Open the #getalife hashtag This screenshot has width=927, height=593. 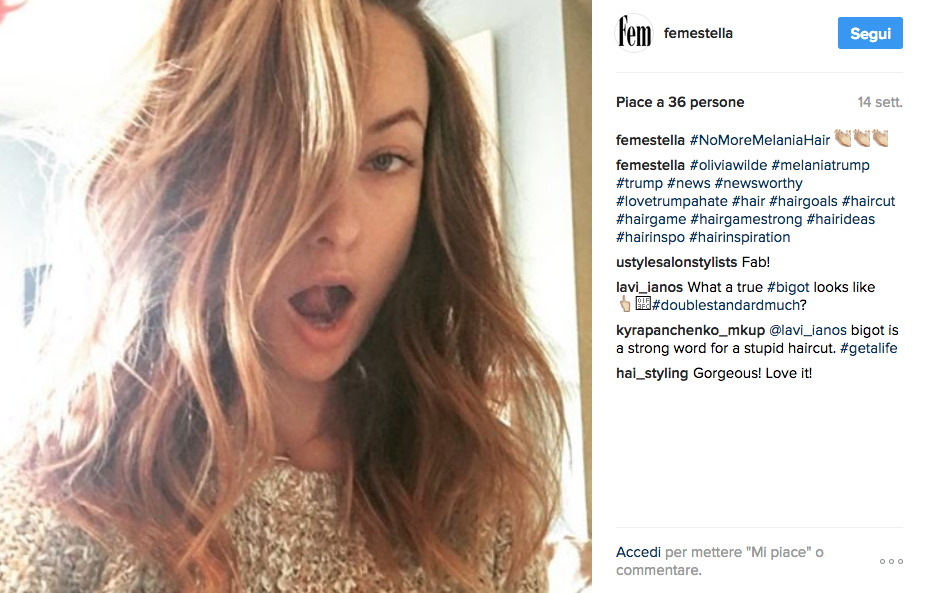[868, 348]
